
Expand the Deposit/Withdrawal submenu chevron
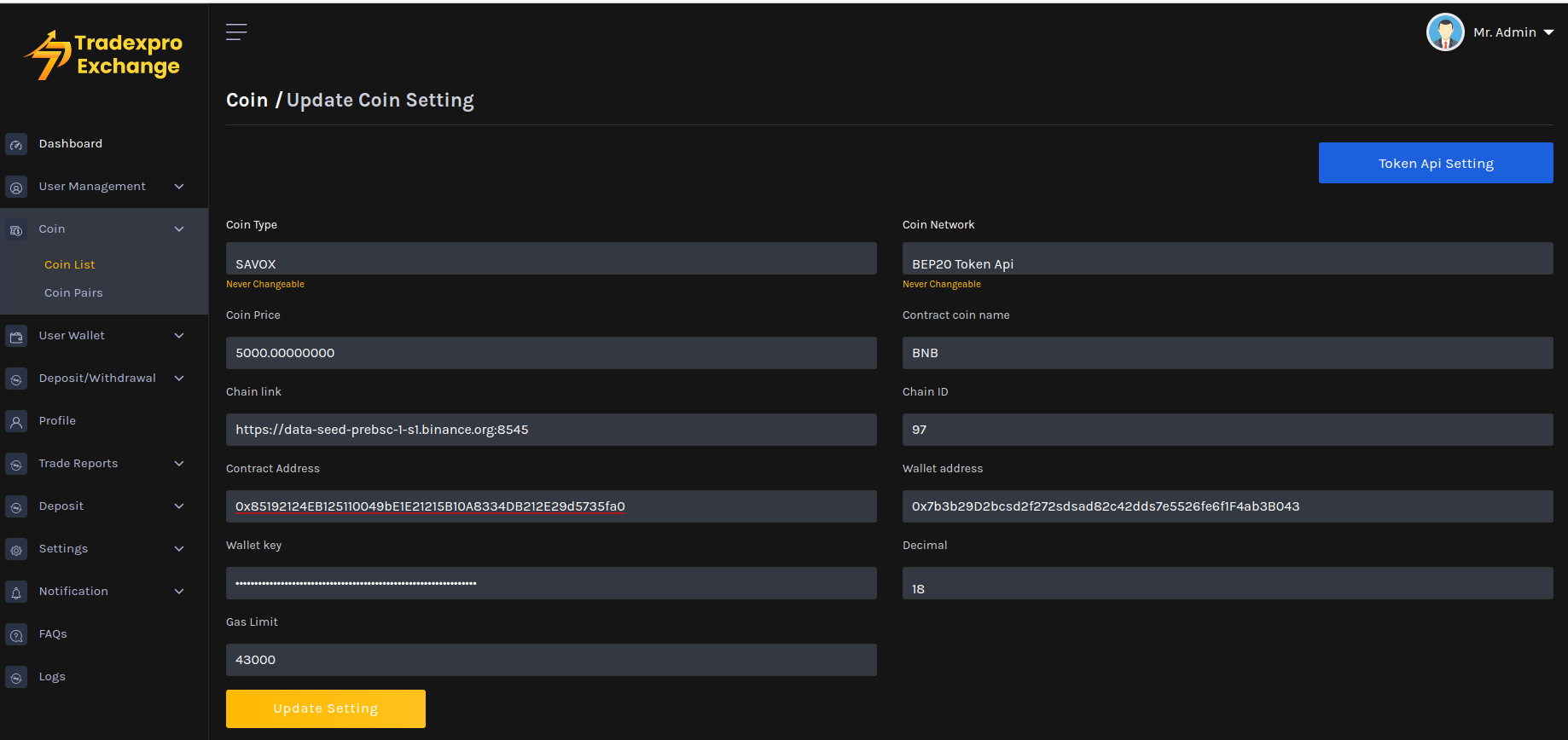point(179,379)
